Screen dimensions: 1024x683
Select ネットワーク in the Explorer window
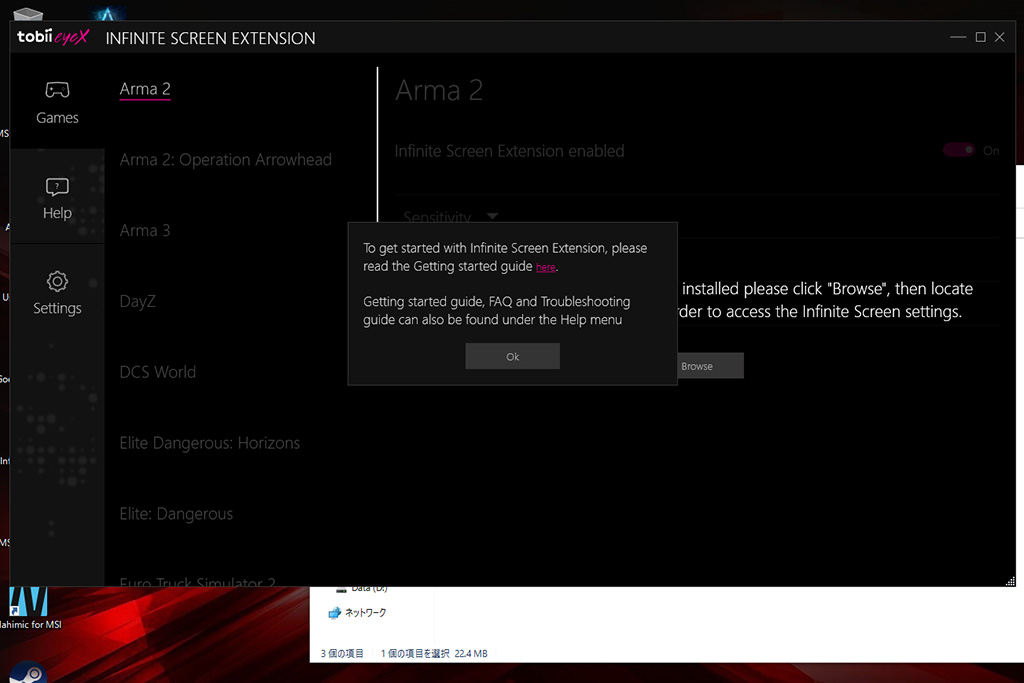[357, 612]
